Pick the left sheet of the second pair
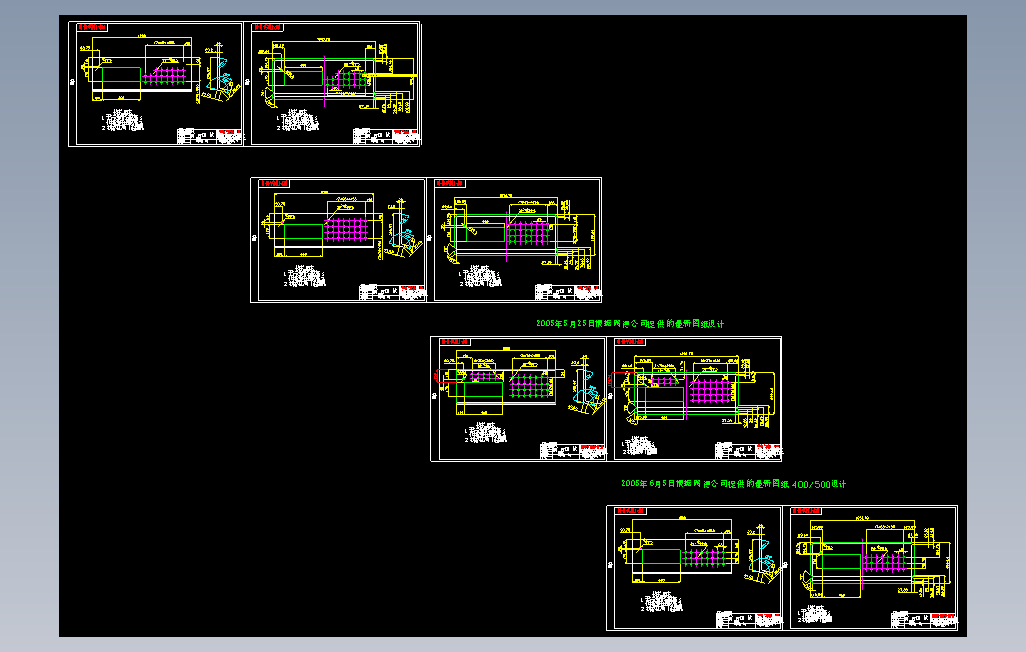 [x=338, y=240]
